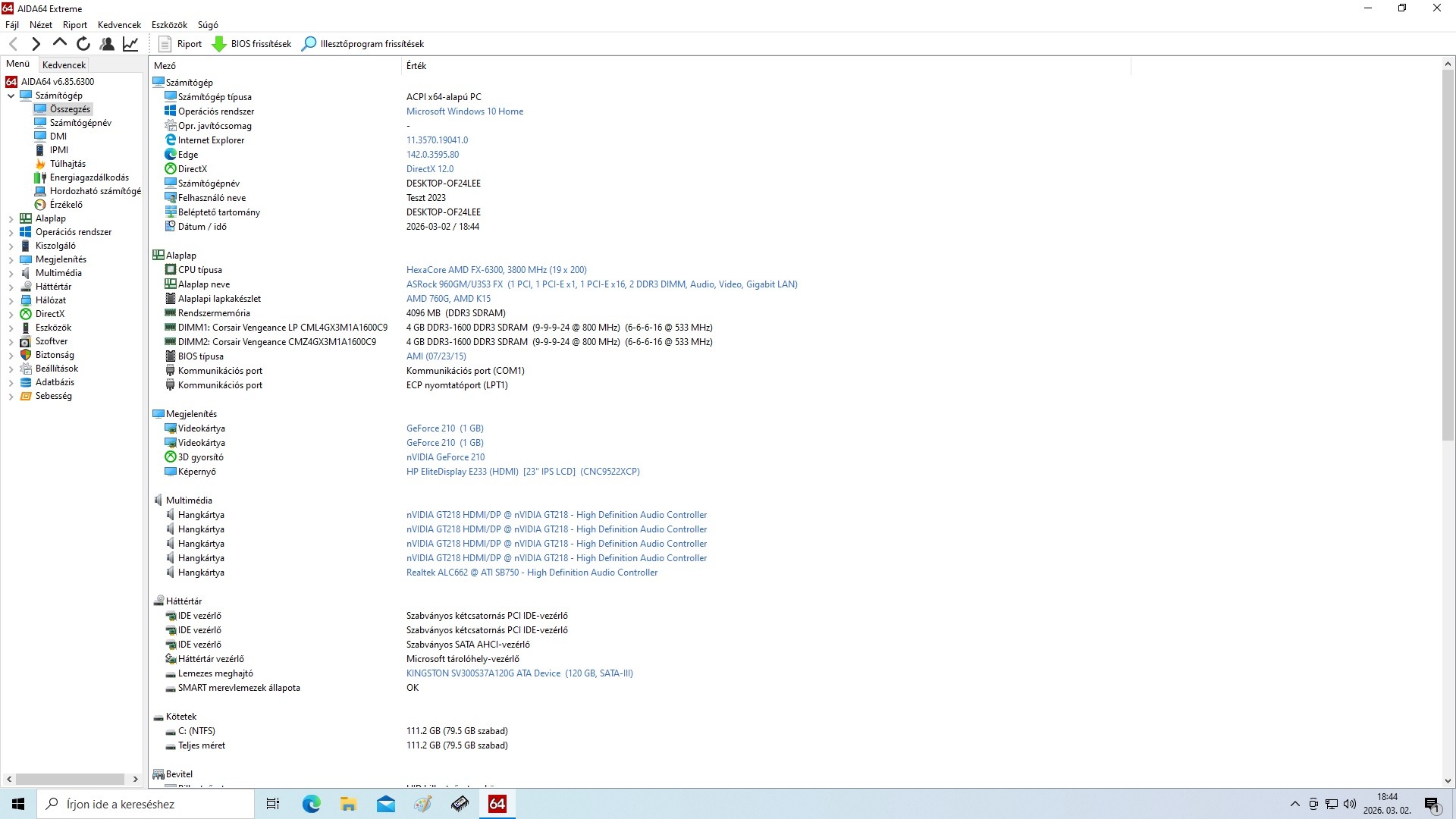Open Illesztőprogram frissítések search icon
The height and width of the screenshot is (819, 1456).
tap(309, 44)
